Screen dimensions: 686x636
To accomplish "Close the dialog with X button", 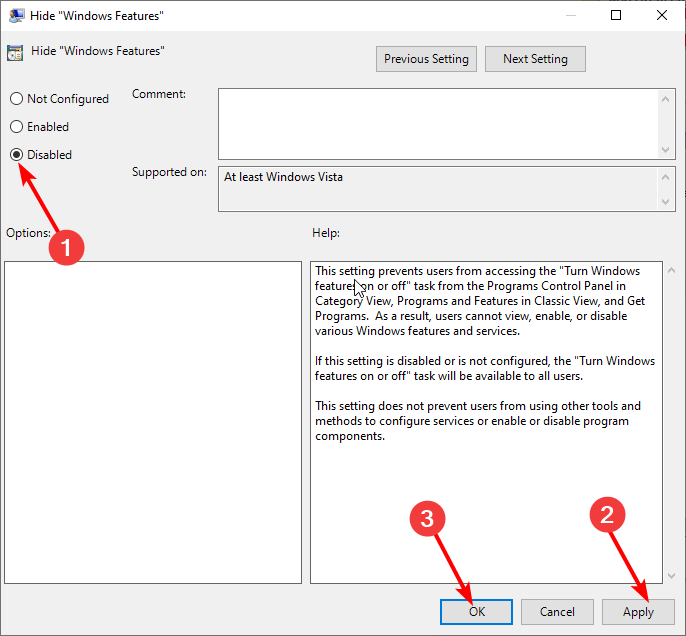I will tap(662, 15).
